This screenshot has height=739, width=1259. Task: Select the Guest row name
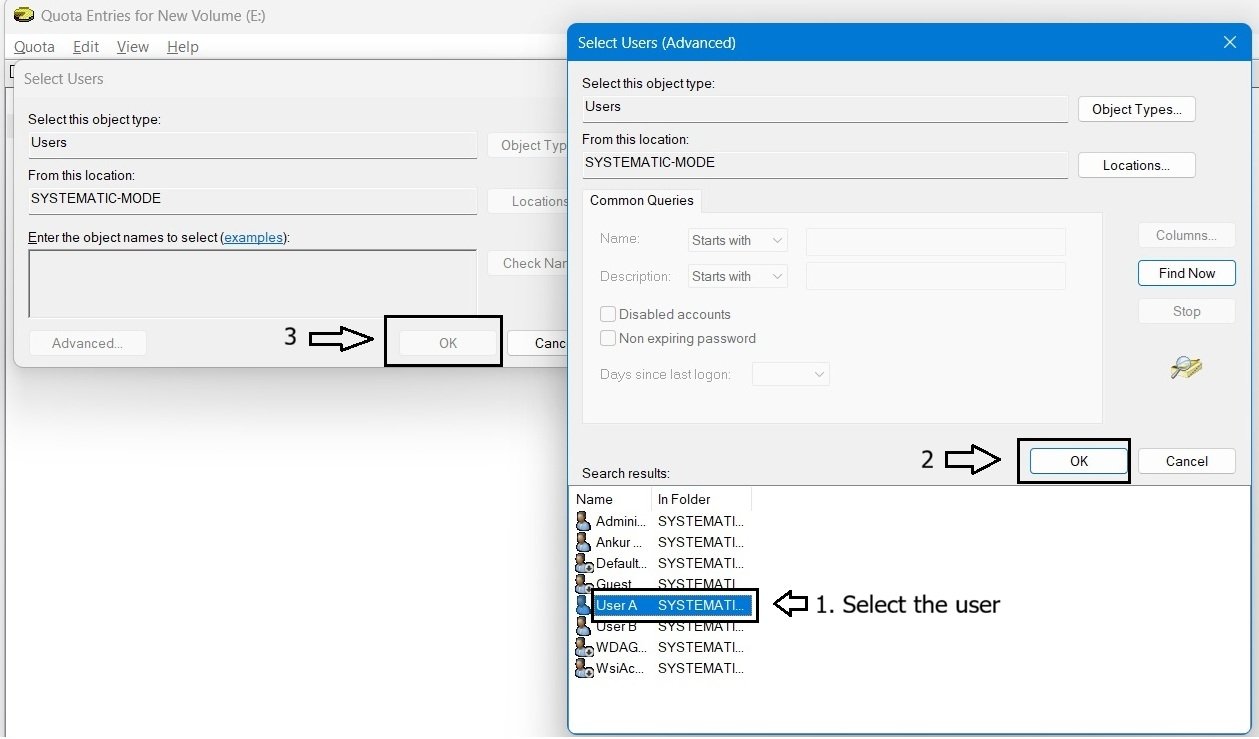(x=614, y=584)
